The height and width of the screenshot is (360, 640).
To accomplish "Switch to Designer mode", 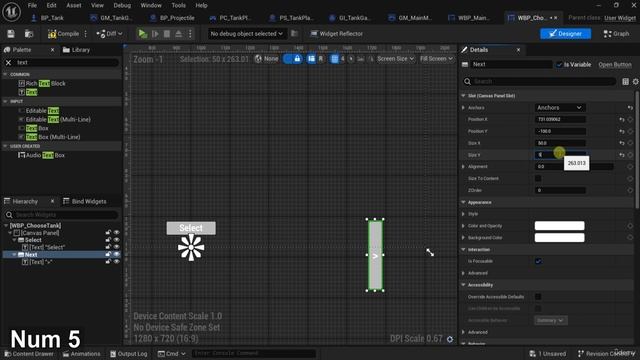I will pyautogui.click(x=565, y=34).
